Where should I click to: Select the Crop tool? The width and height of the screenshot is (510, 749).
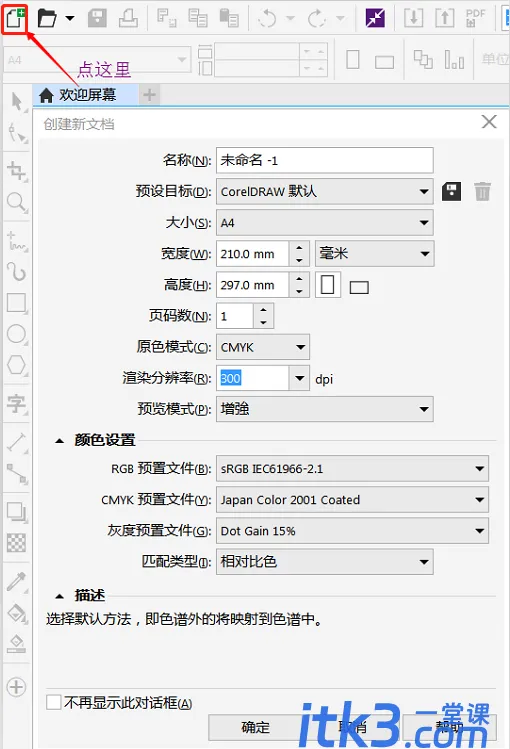(x=16, y=171)
